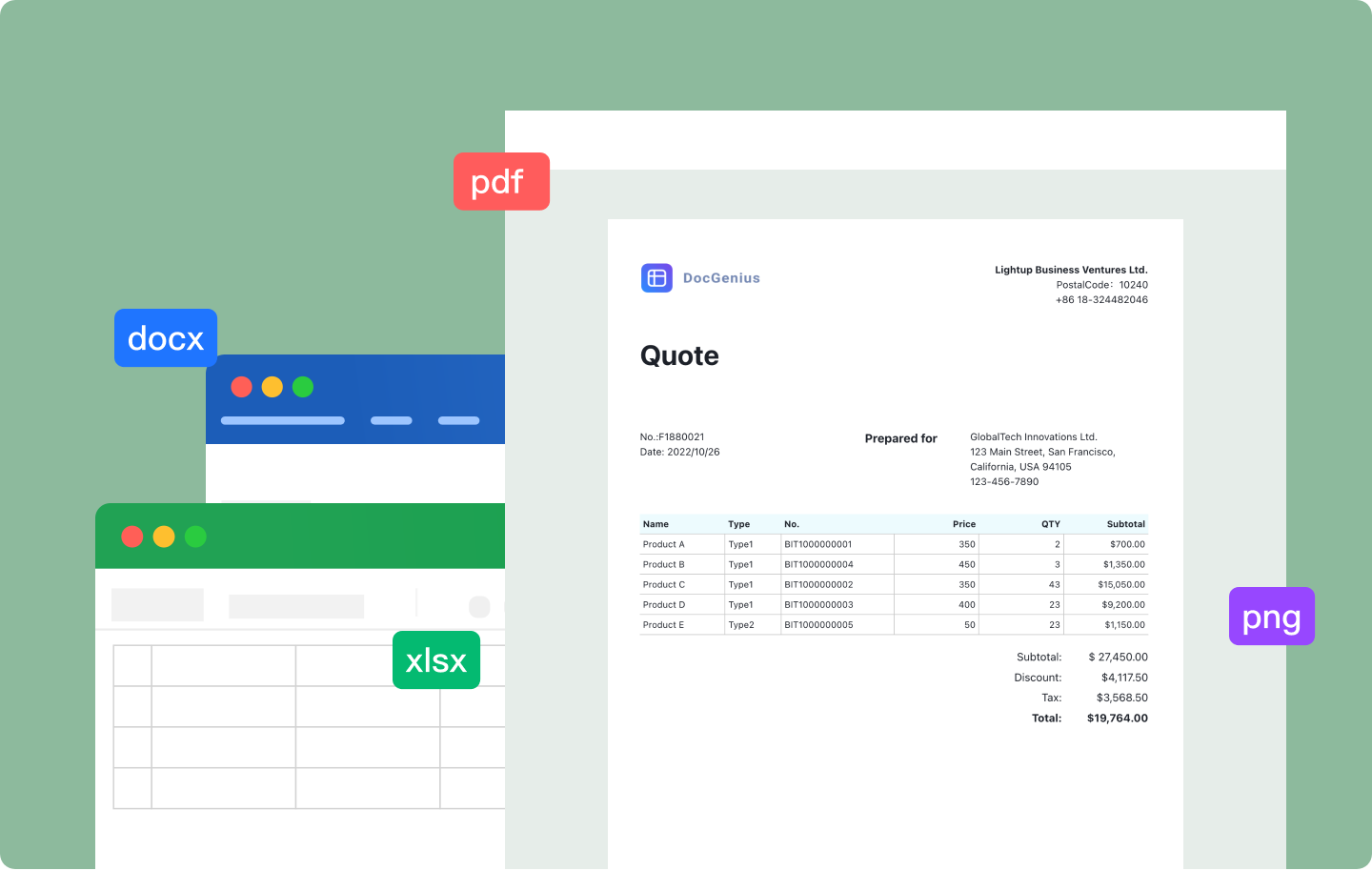Image resolution: width=1372 pixels, height=871 pixels.
Task: Click the DocGenius logo icon
Action: (x=656, y=278)
